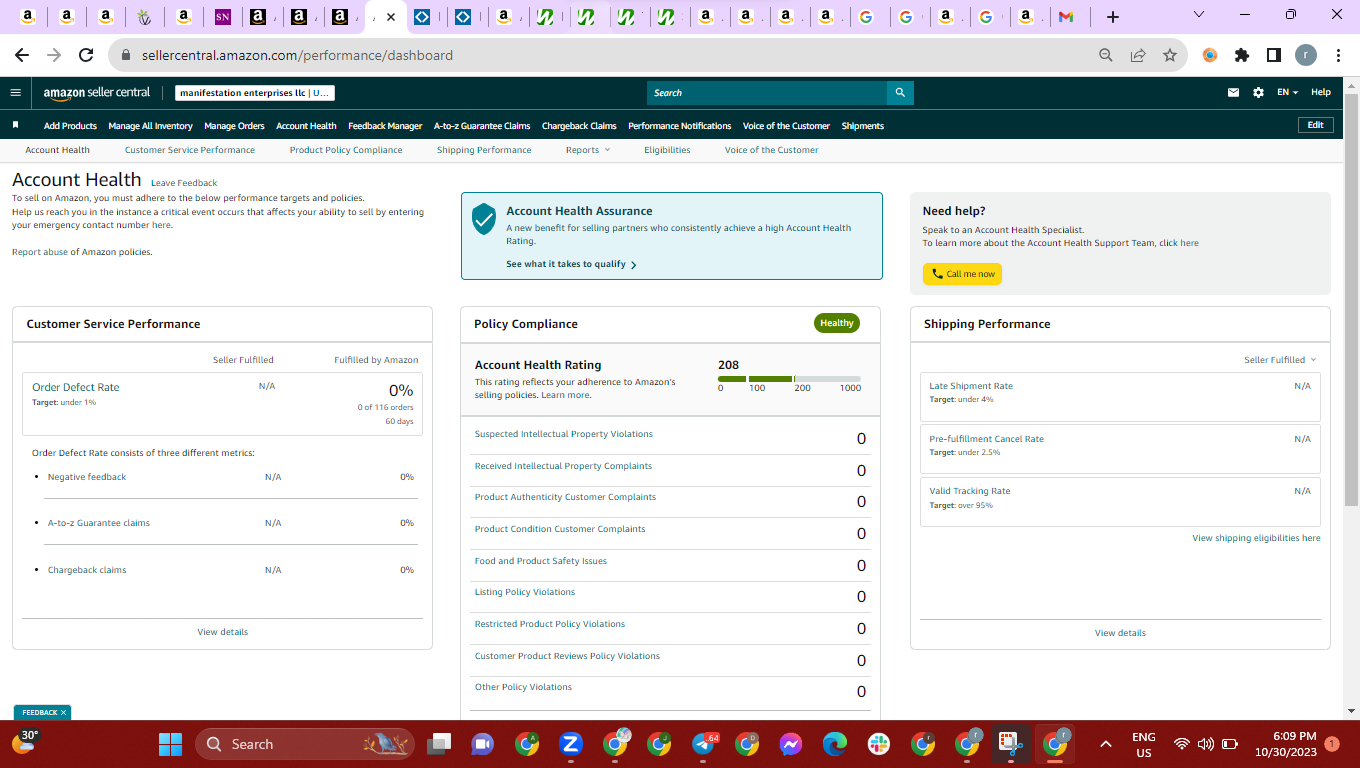Switch to the SN browser tab
This screenshot has width=1360, height=768.
click(223, 17)
